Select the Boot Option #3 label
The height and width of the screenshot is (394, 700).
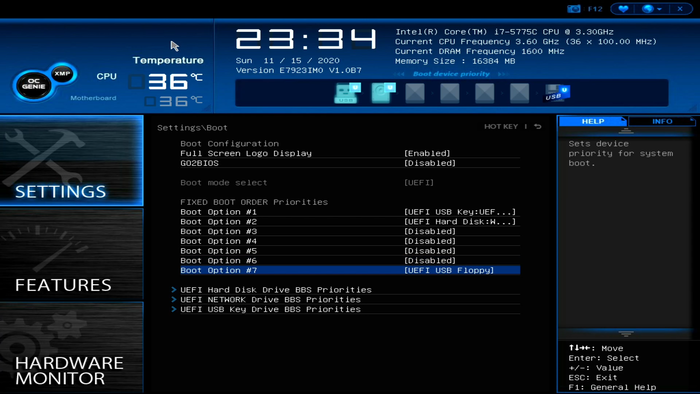click(219, 232)
